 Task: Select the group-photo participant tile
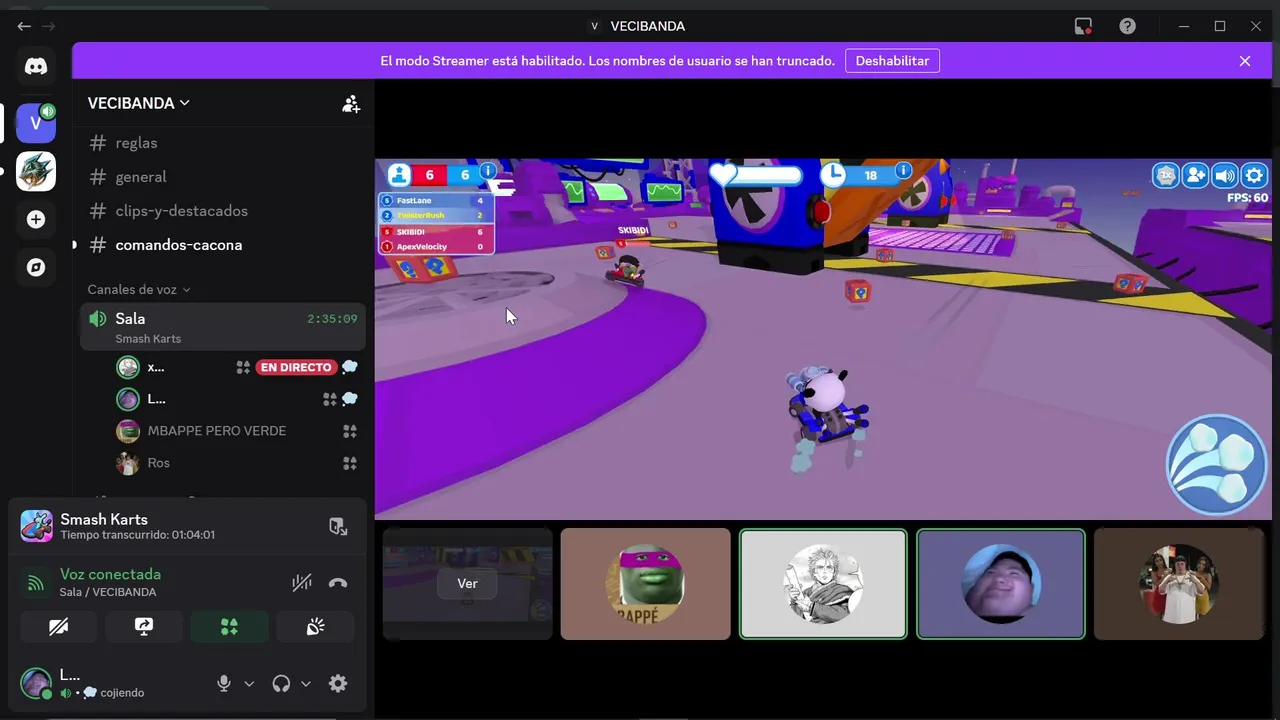(x=1179, y=584)
